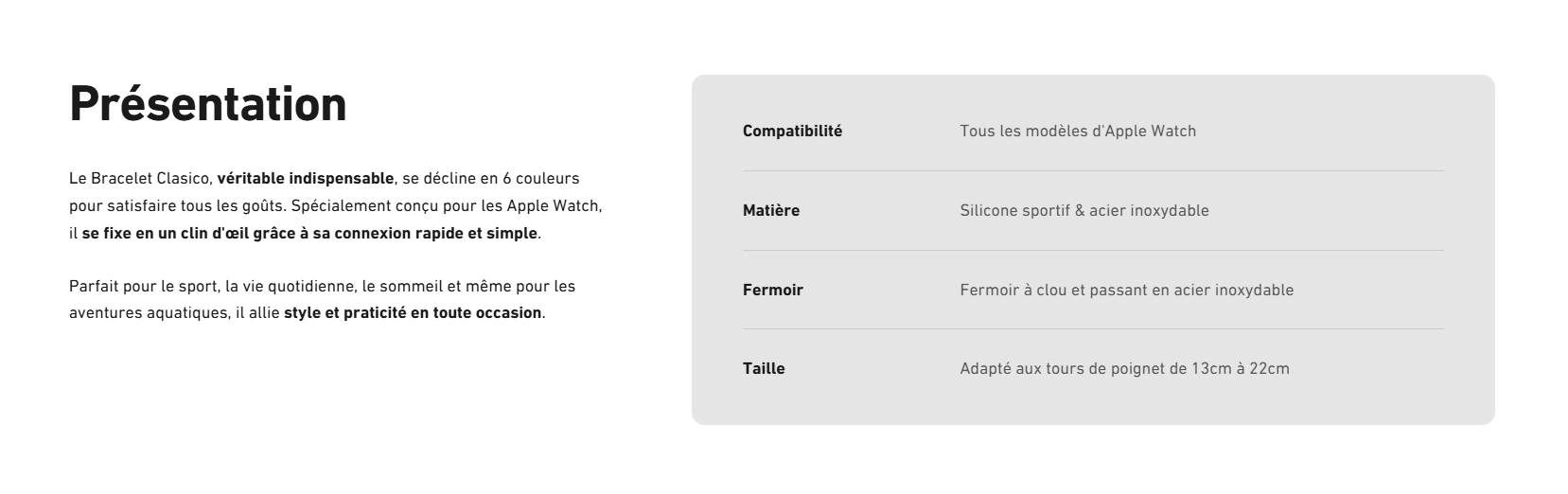The image size is (1568, 494).
Task: Click divider line between Matière and Fermoir
Action: point(1093,250)
